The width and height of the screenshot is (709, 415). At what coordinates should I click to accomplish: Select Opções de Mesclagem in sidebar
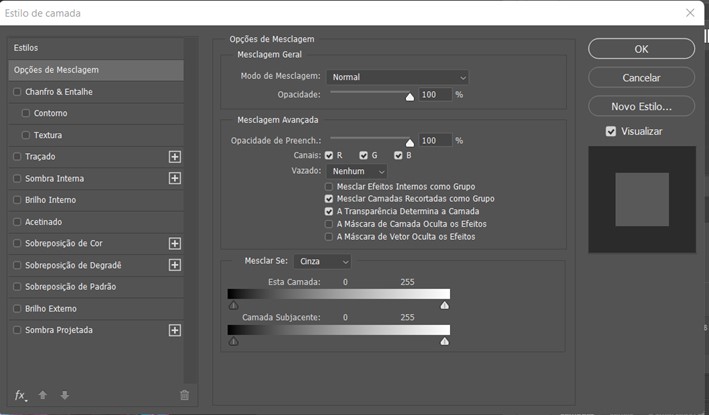(x=96, y=70)
